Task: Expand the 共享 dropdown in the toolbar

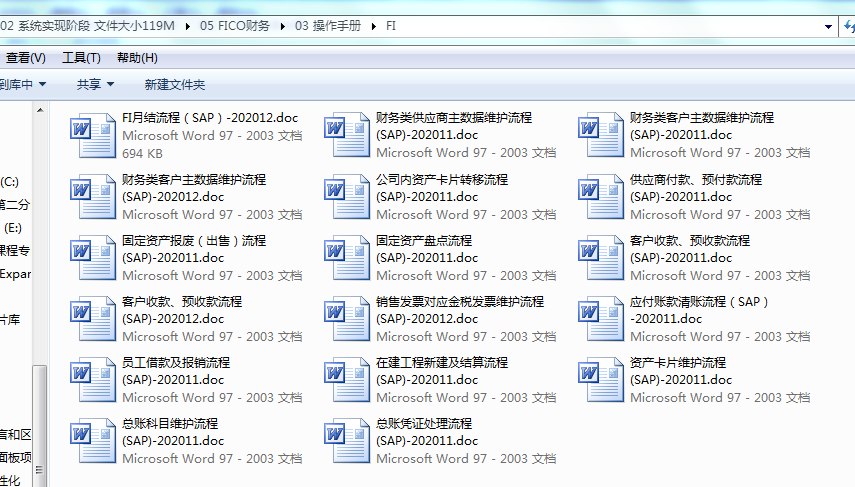Action: point(95,85)
